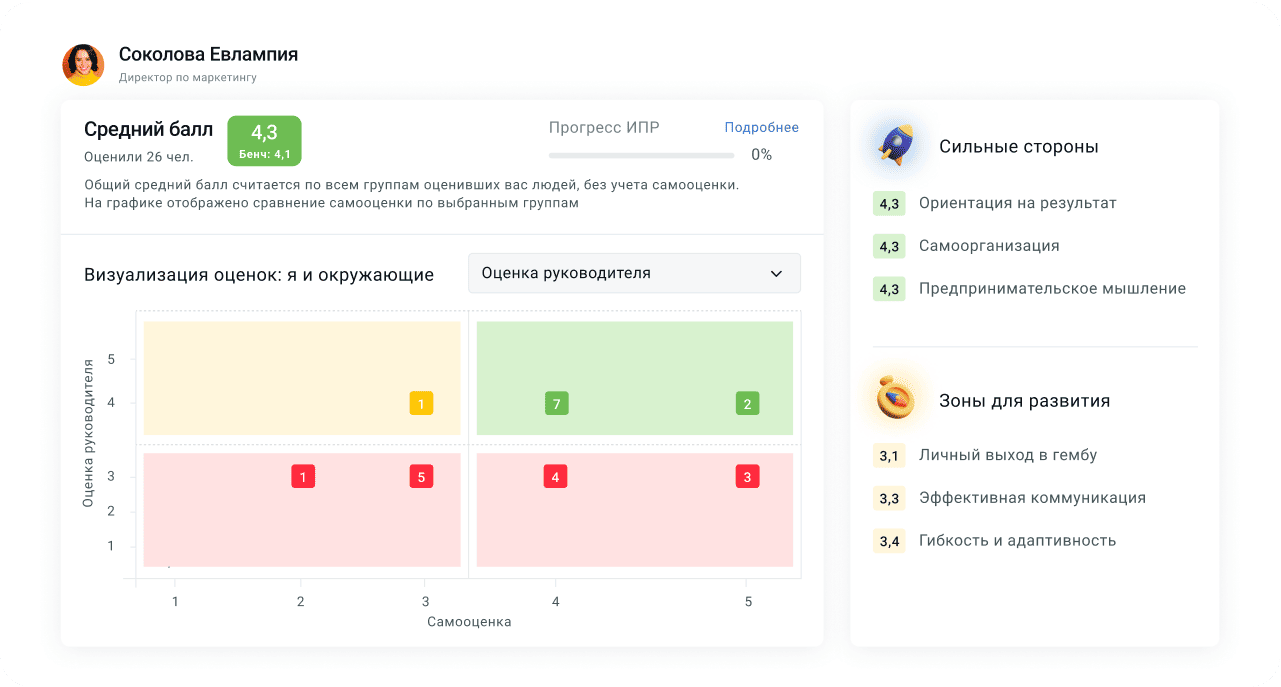Click the Прогресс ИПР progress bar
Screen dimensions: 1281x687
click(x=641, y=155)
